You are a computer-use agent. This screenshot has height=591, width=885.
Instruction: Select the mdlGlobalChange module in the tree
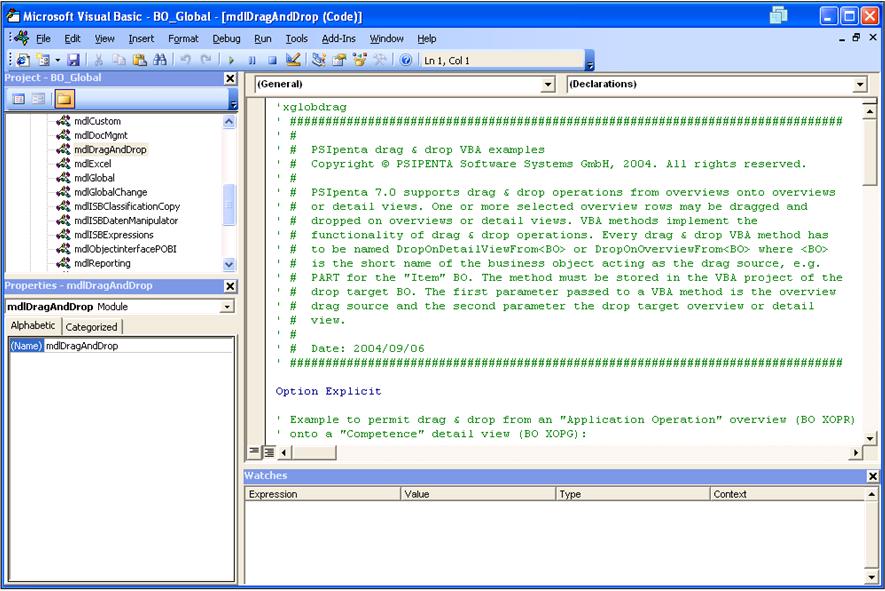[x=110, y=192]
